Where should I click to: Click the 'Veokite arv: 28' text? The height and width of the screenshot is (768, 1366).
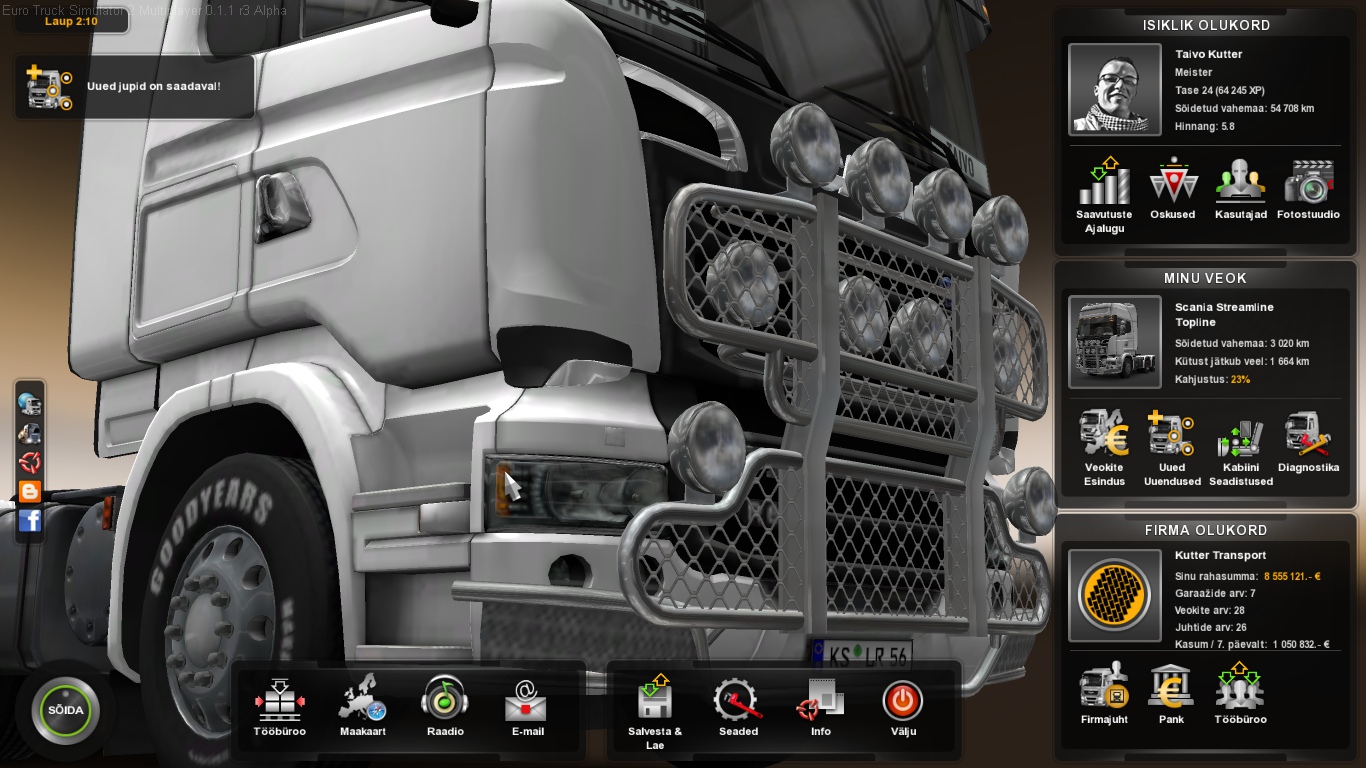click(1210, 610)
